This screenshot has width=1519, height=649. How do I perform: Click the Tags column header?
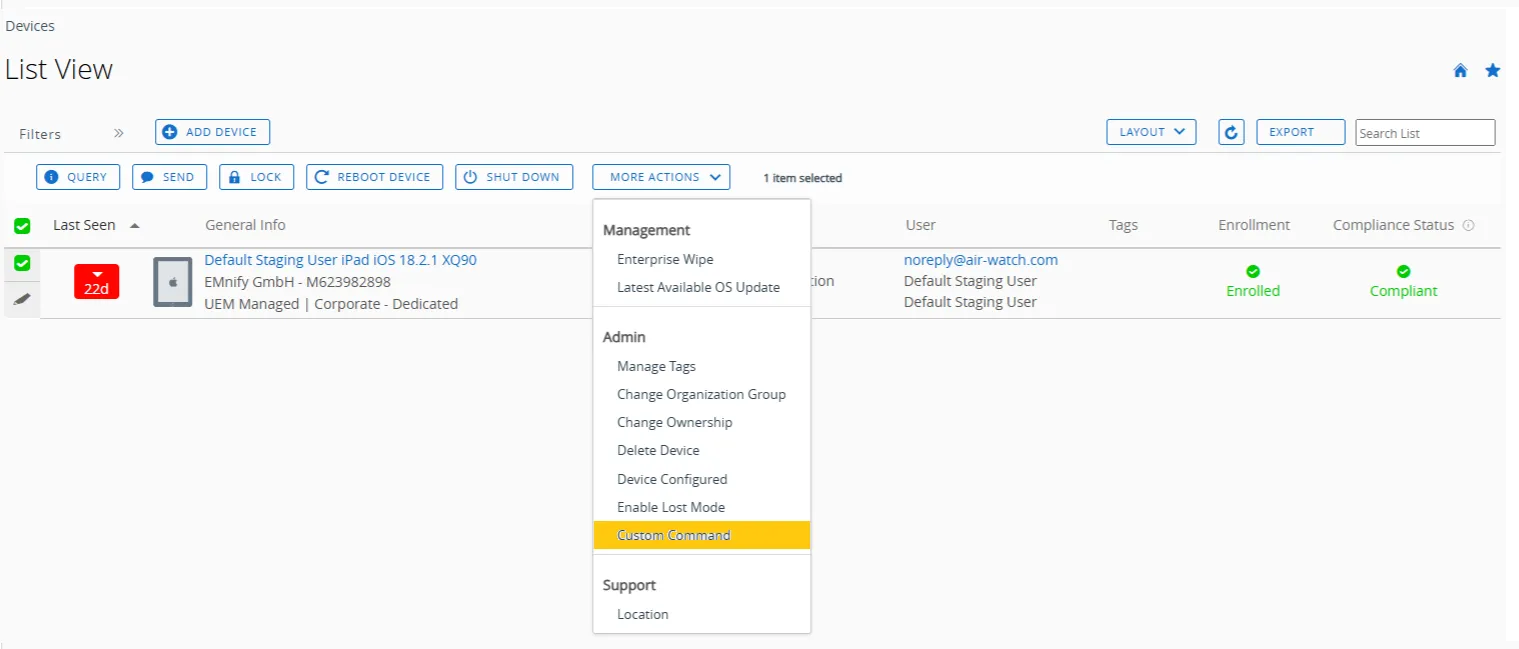pyautogui.click(x=1123, y=225)
